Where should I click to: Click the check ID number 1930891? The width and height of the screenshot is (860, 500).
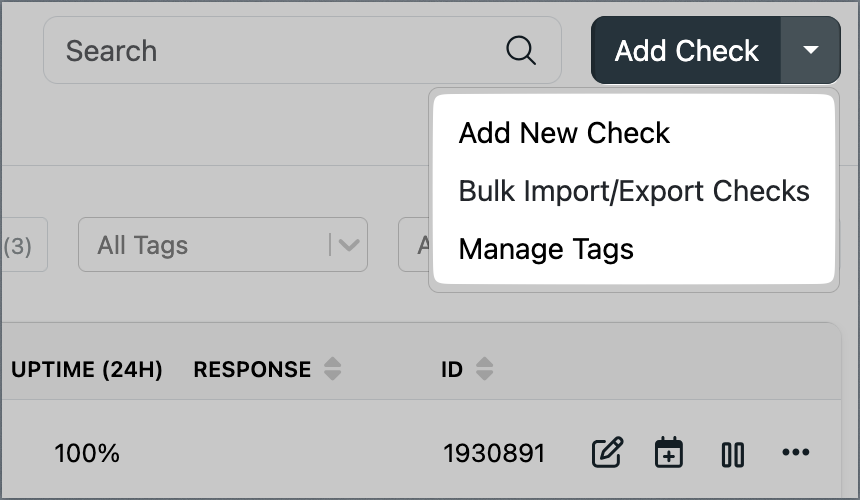[x=494, y=453]
